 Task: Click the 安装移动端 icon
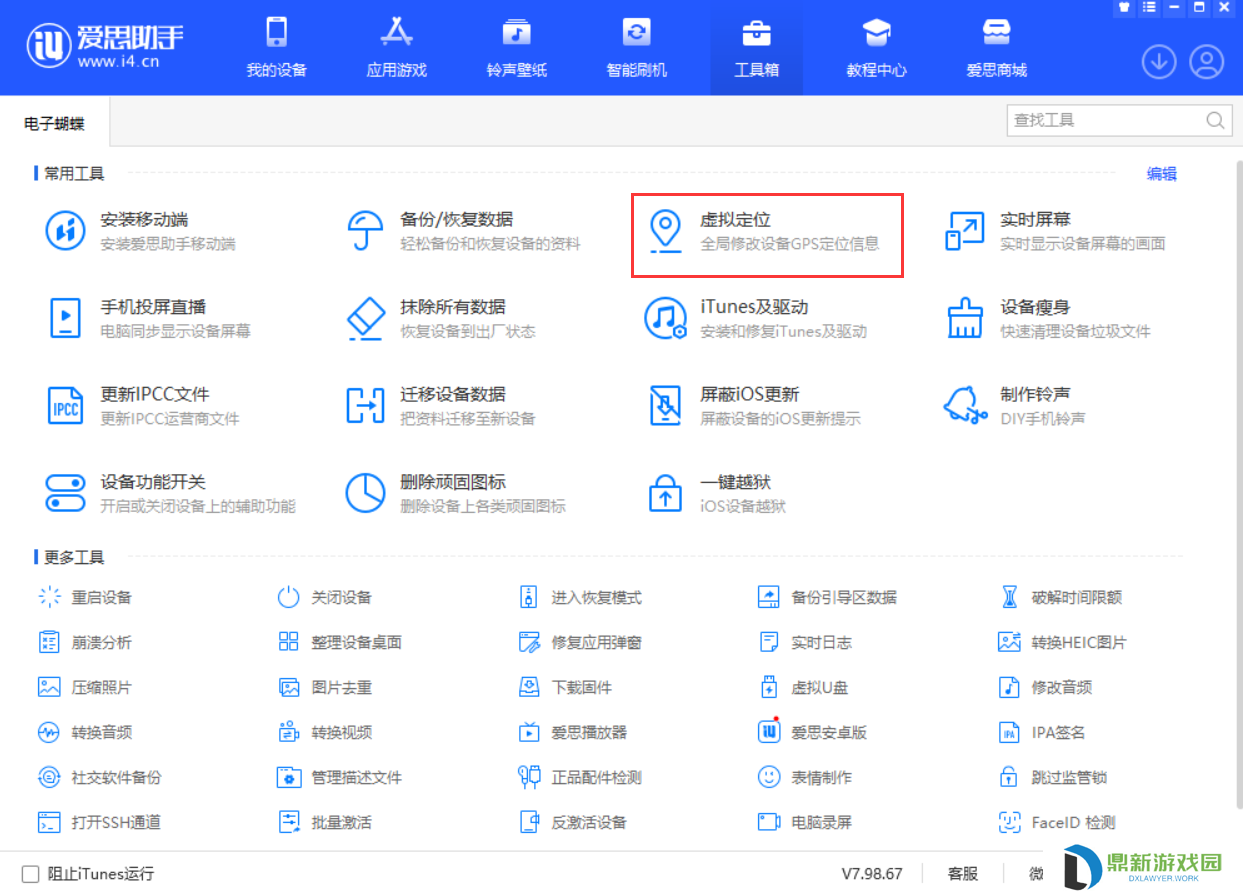click(x=66, y=231)
